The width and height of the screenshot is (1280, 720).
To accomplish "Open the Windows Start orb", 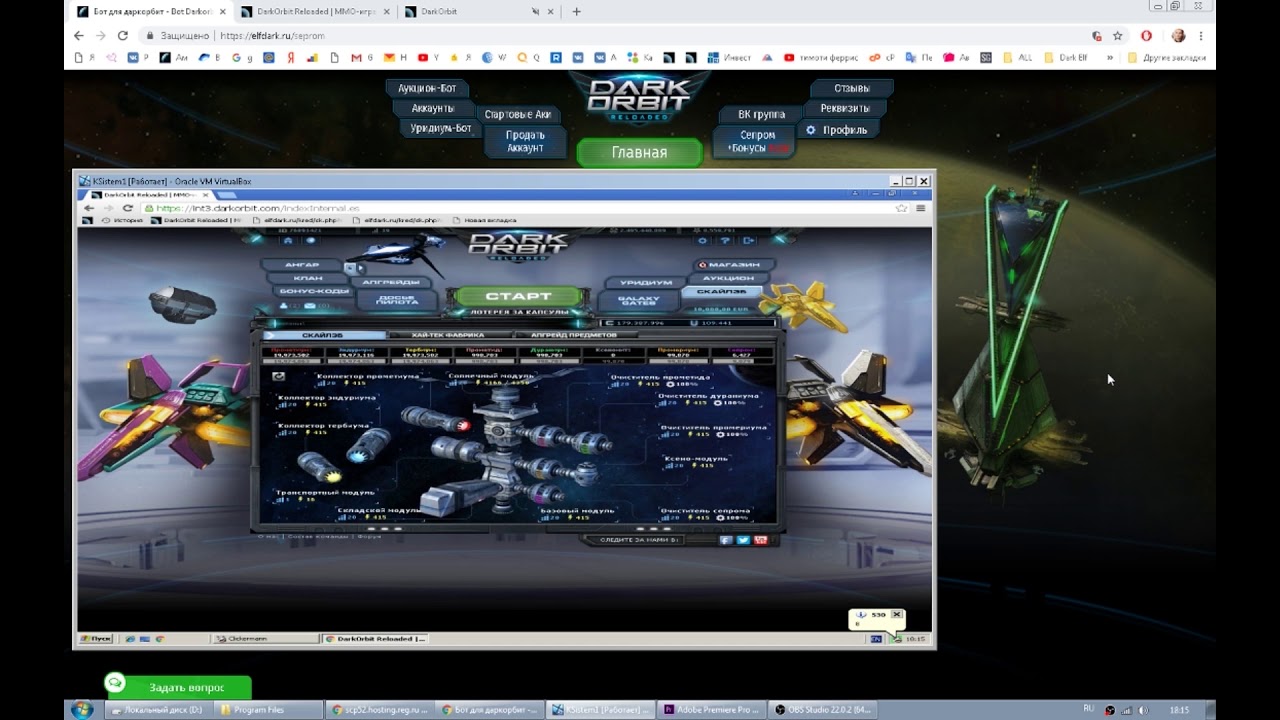I will tap(82, 709).
